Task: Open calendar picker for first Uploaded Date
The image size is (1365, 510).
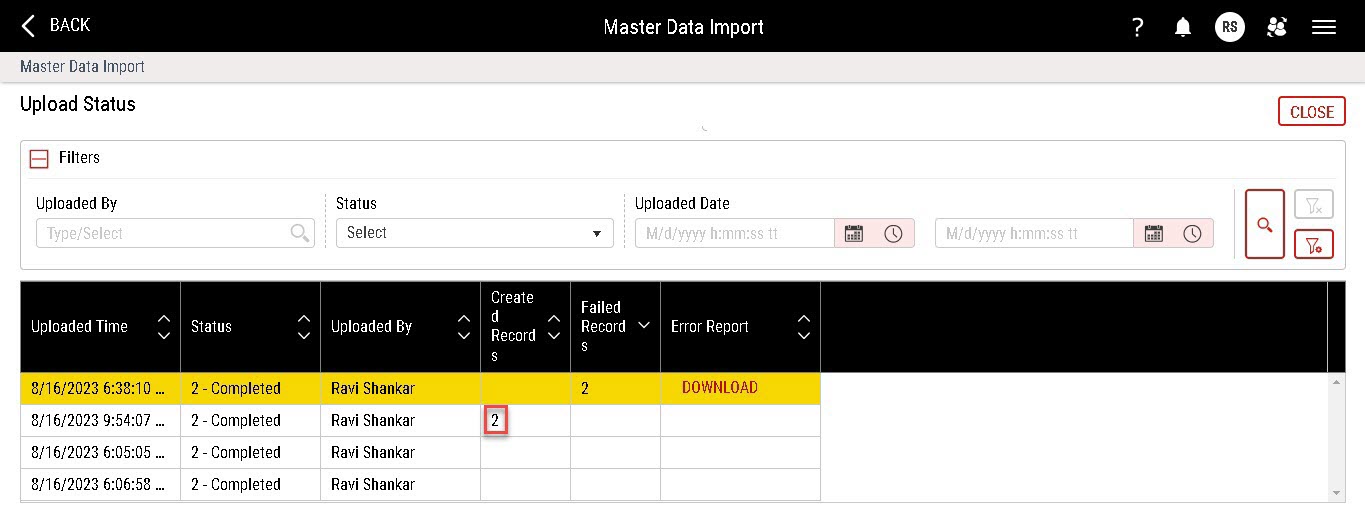Action: [x=854, y=233]
